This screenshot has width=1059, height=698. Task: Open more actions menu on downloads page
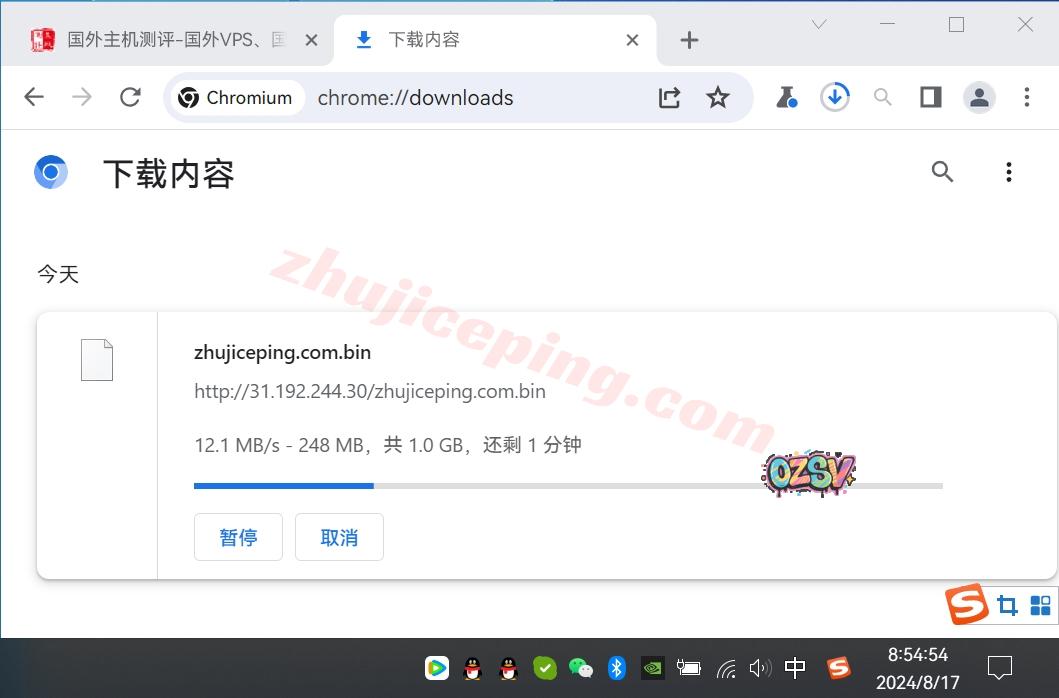[1008, 172]
